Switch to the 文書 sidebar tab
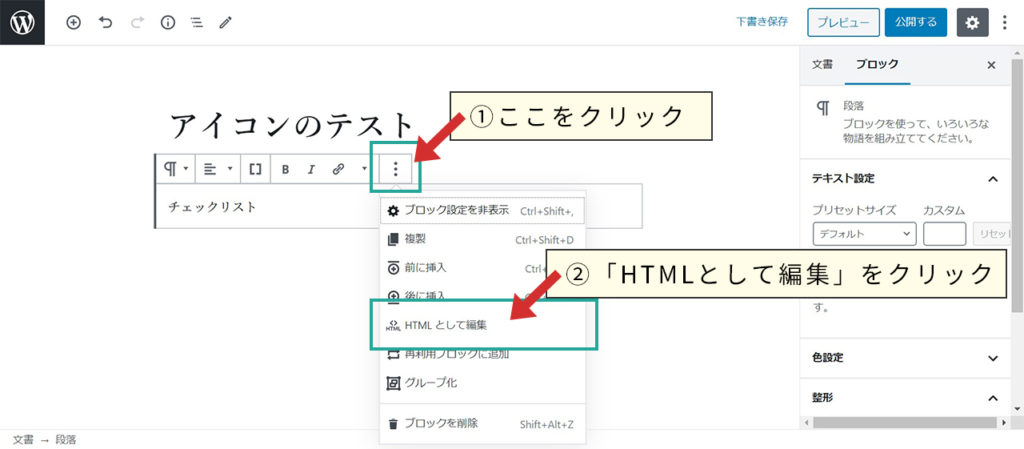Viewport: 1024px width, 449px height. click(x=822, y=65)
